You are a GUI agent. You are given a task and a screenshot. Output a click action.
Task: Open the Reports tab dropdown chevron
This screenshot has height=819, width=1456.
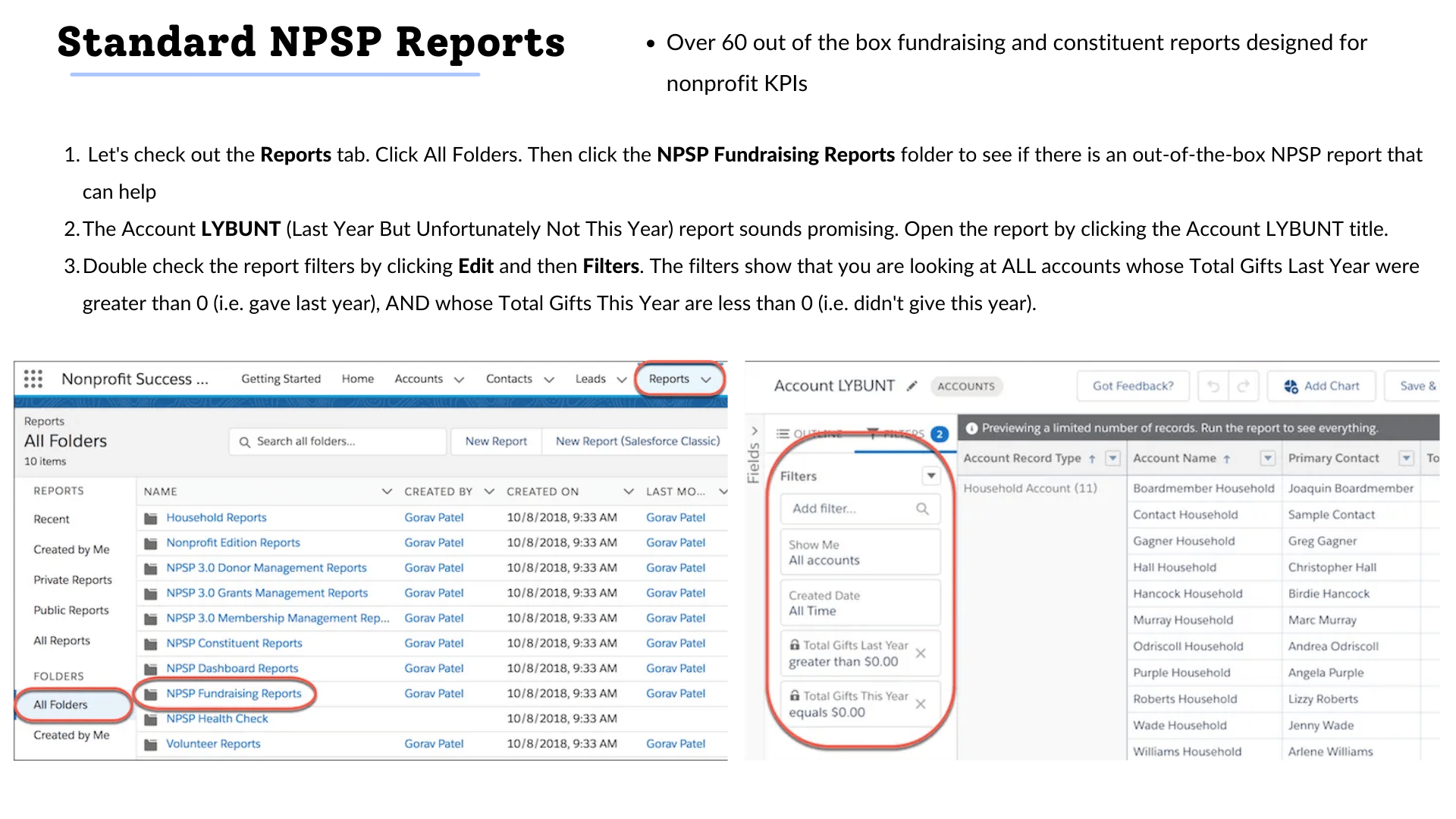click(706, 379)
